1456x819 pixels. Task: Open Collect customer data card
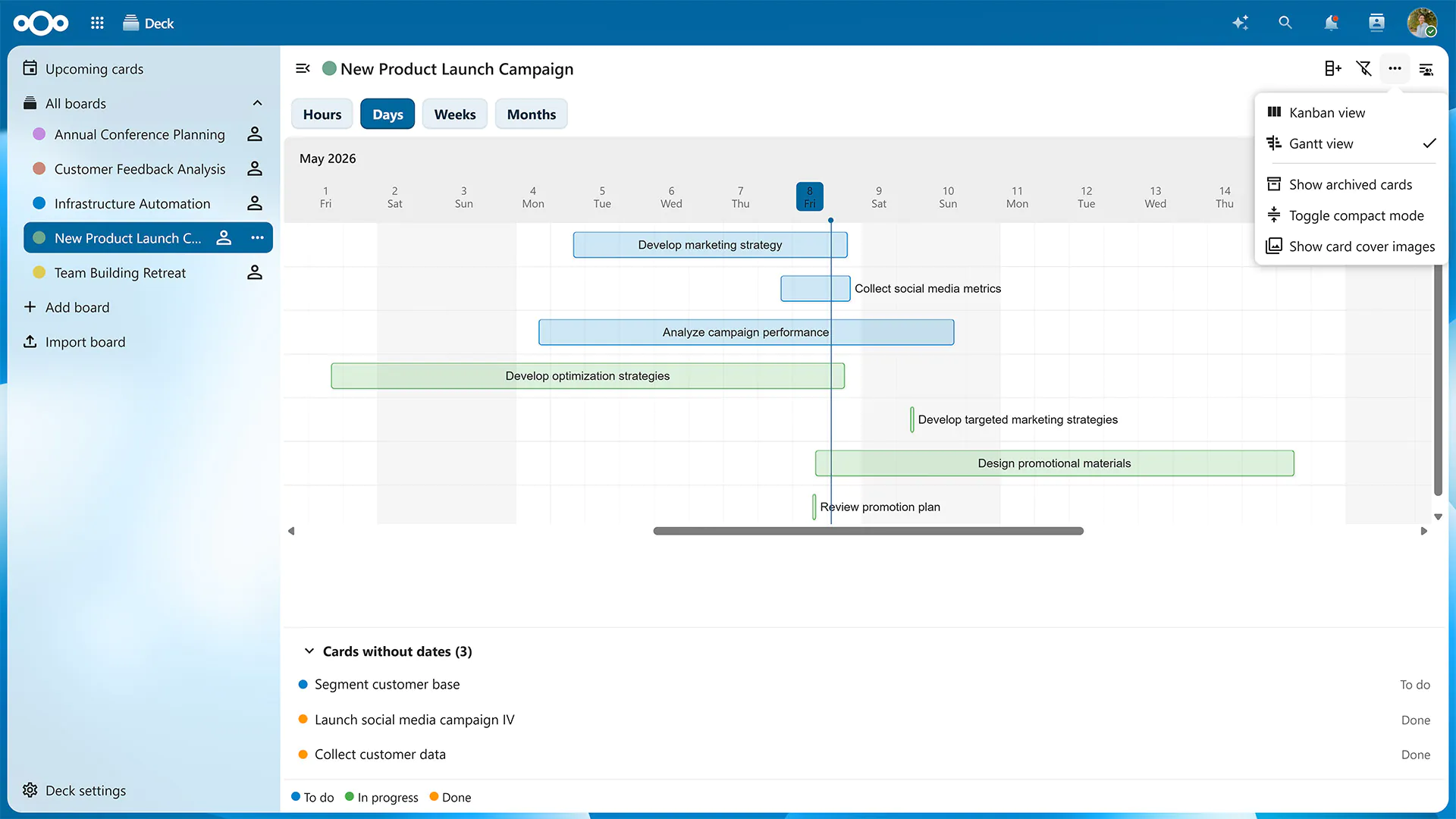click(x=380, y=755)
